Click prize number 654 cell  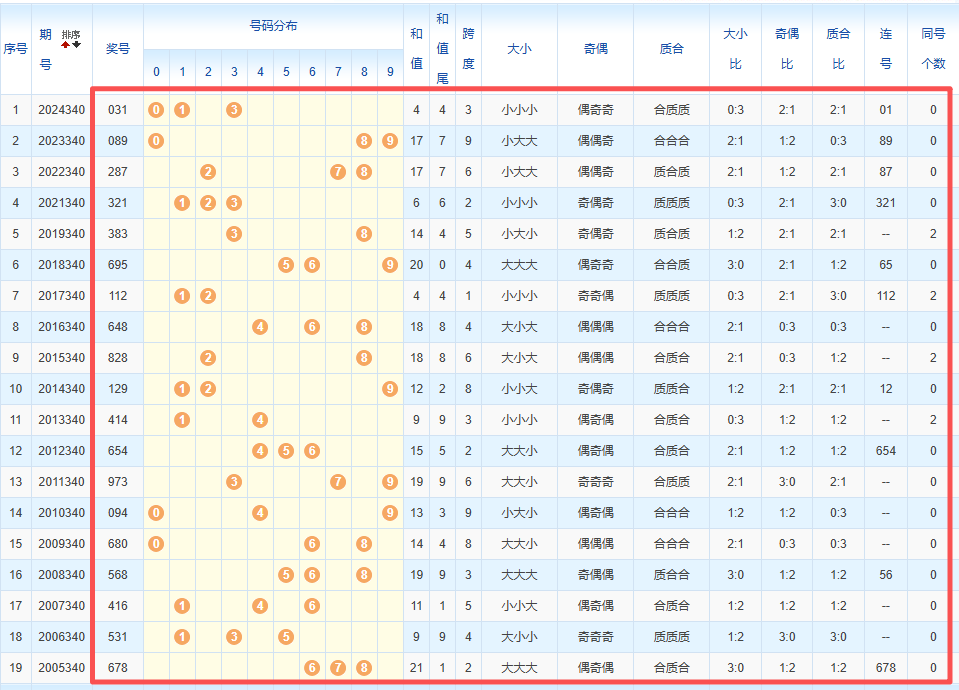[118, 451]
